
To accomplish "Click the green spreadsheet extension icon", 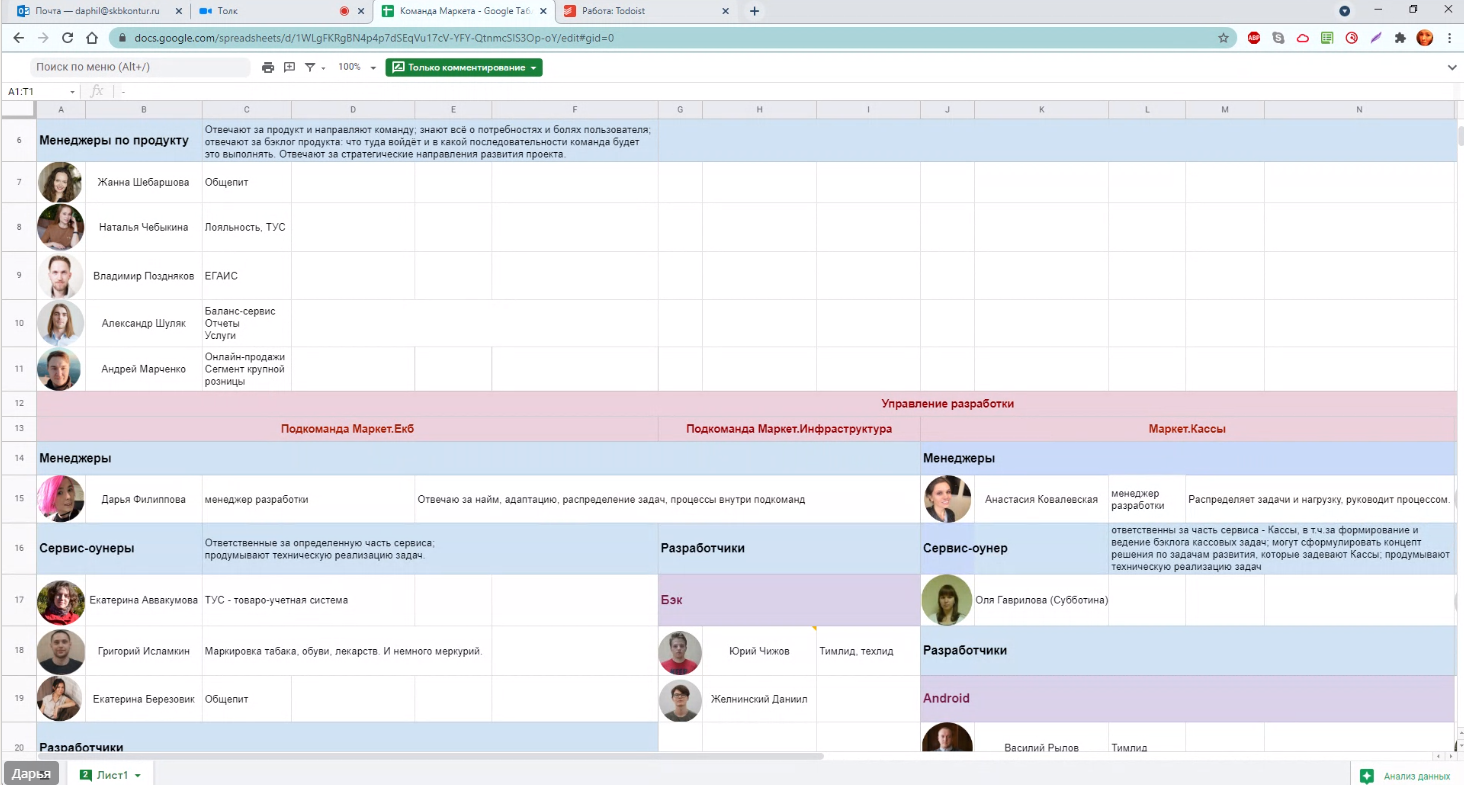I will (x=1327, y=38).
